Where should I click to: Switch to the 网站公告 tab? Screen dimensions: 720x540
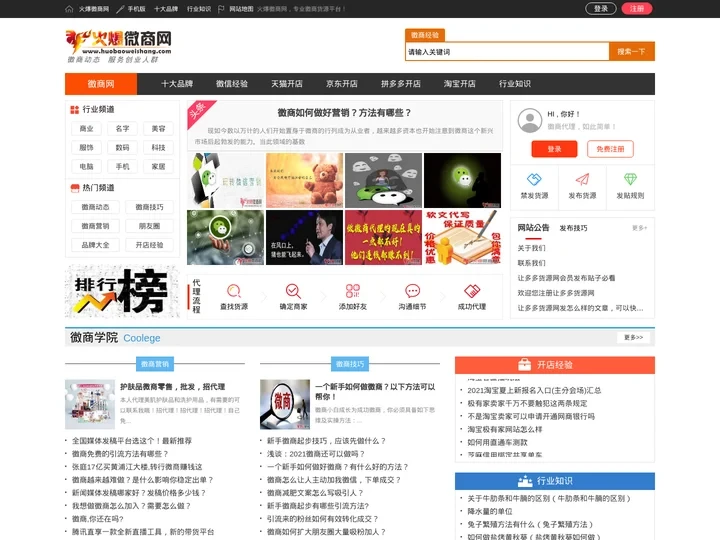tap(534, 228)
